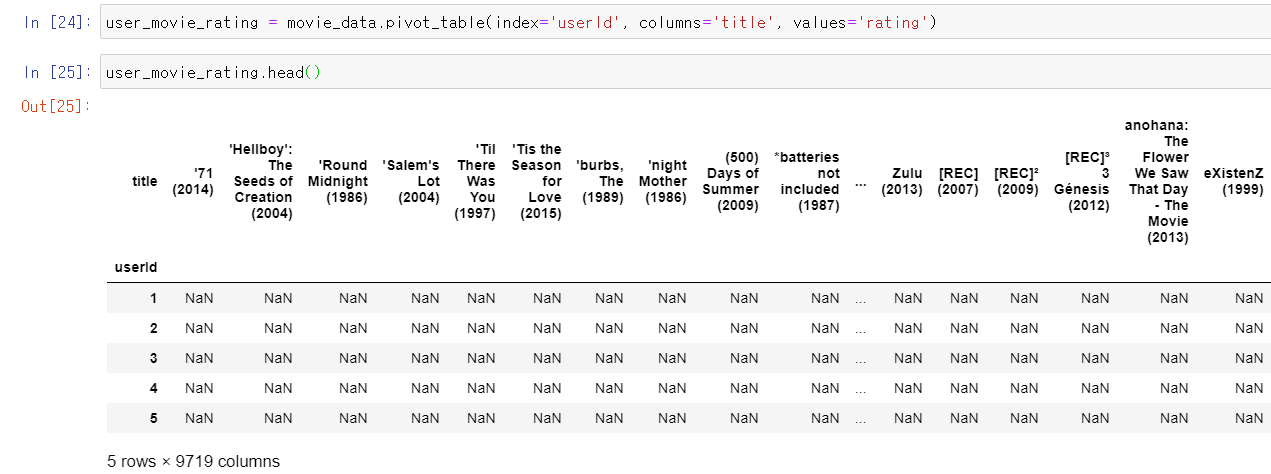Click 'burbs, The (1989) column header
The image size is (1271, 474).
pos(600,181)
